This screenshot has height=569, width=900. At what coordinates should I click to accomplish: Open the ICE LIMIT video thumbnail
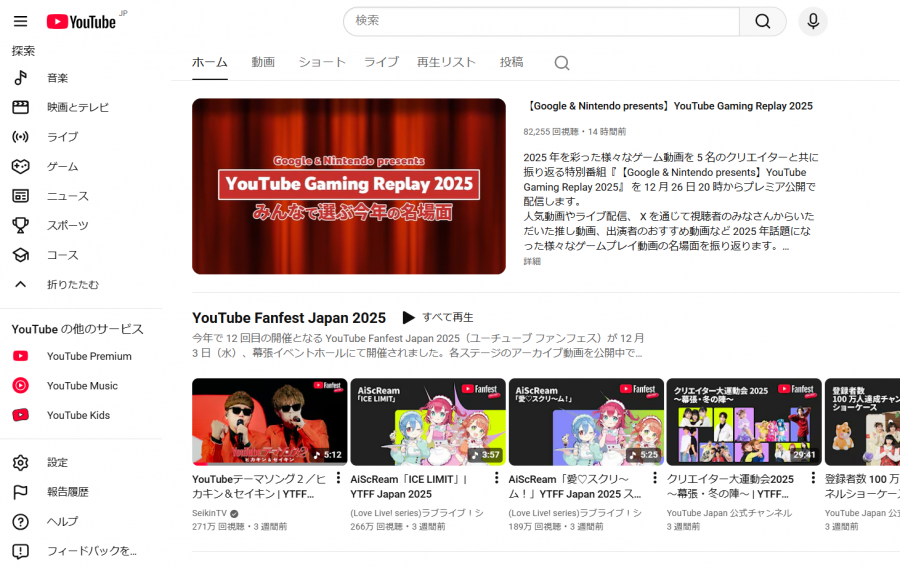pyautogui.click(x=428, y=421)
